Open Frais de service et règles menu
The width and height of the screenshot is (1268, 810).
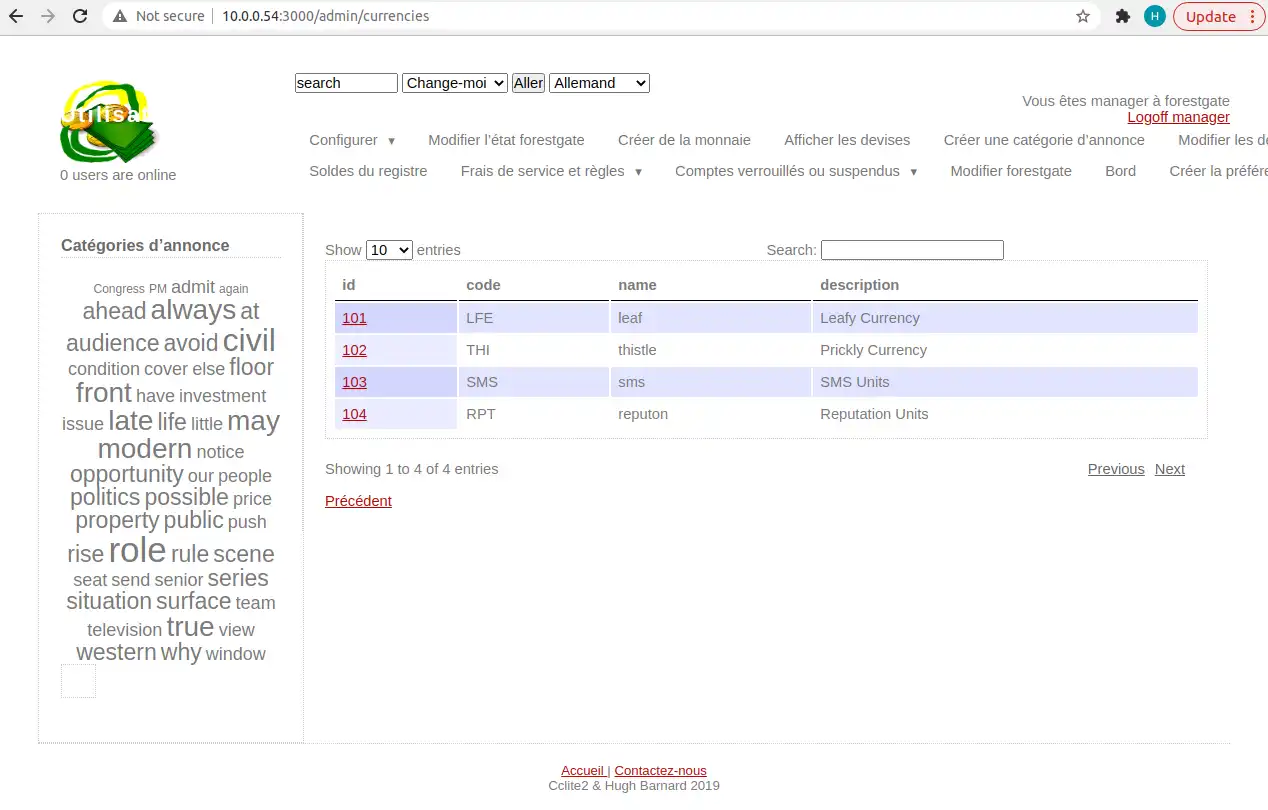point(551,171)
